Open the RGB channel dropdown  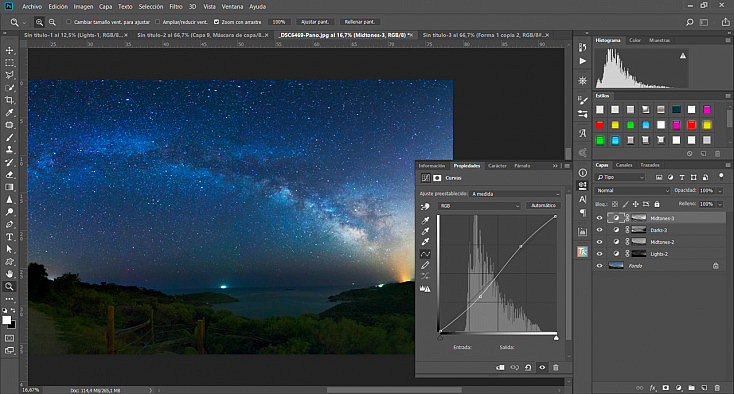[x=479, y=206]
